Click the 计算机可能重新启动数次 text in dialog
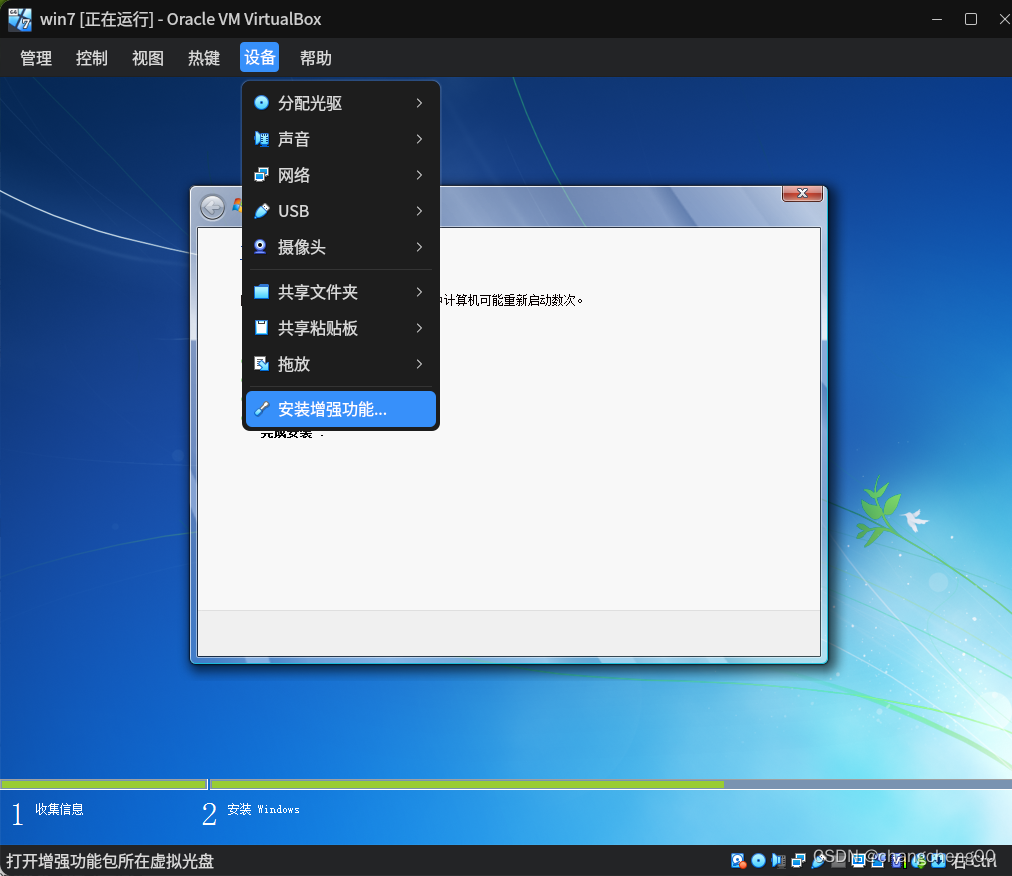Viewport: 1012px width, 876px height. [x=510, y=300]
